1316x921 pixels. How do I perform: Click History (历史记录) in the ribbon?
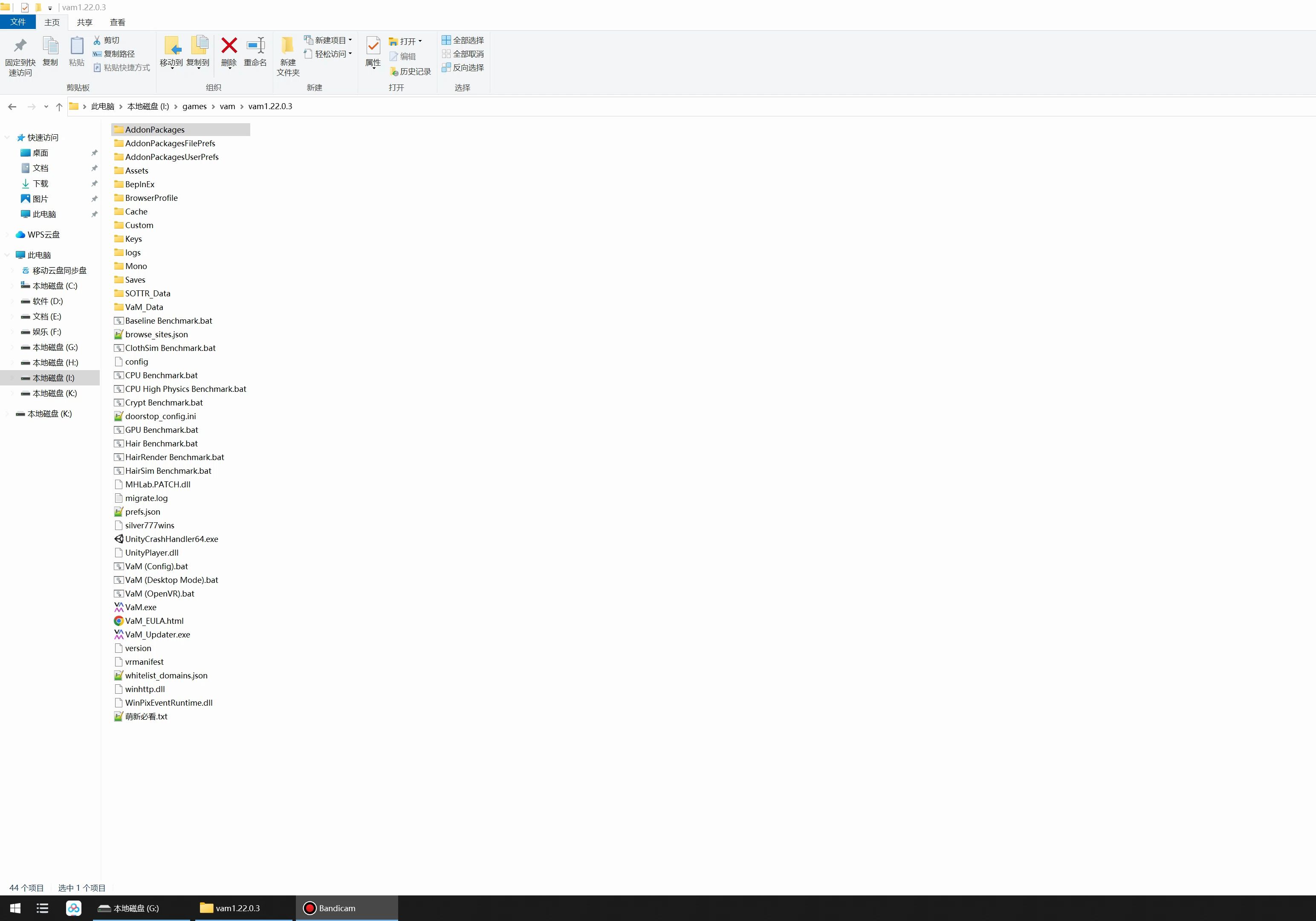pyautogui.click(x=410, y=72)
